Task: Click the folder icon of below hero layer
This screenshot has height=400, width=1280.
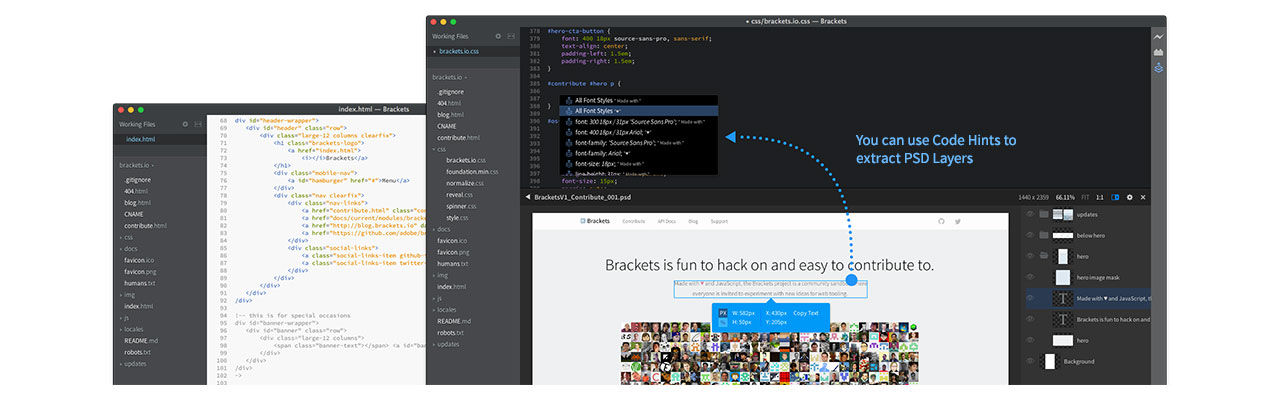Action: [1045, 235]
